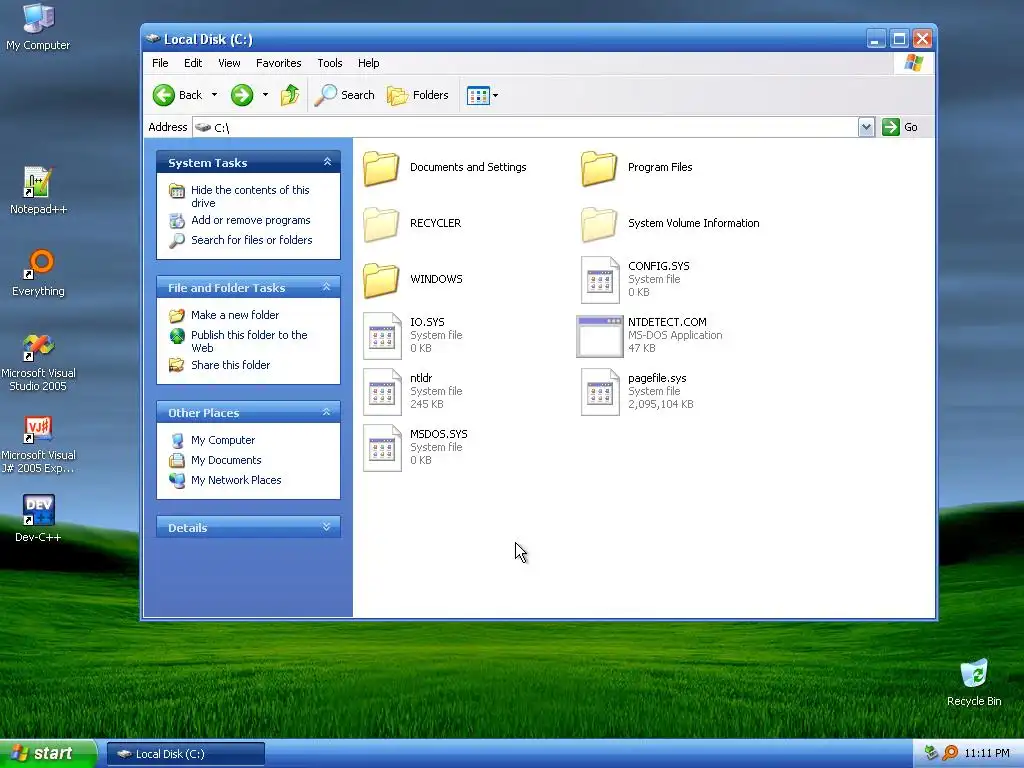Collapse the System Tasks panel

click(x=327, y=162)
